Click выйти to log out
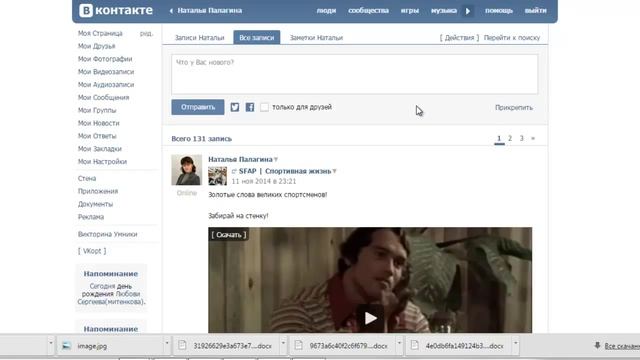The image size is (640, 360). [x=536, y=11]
